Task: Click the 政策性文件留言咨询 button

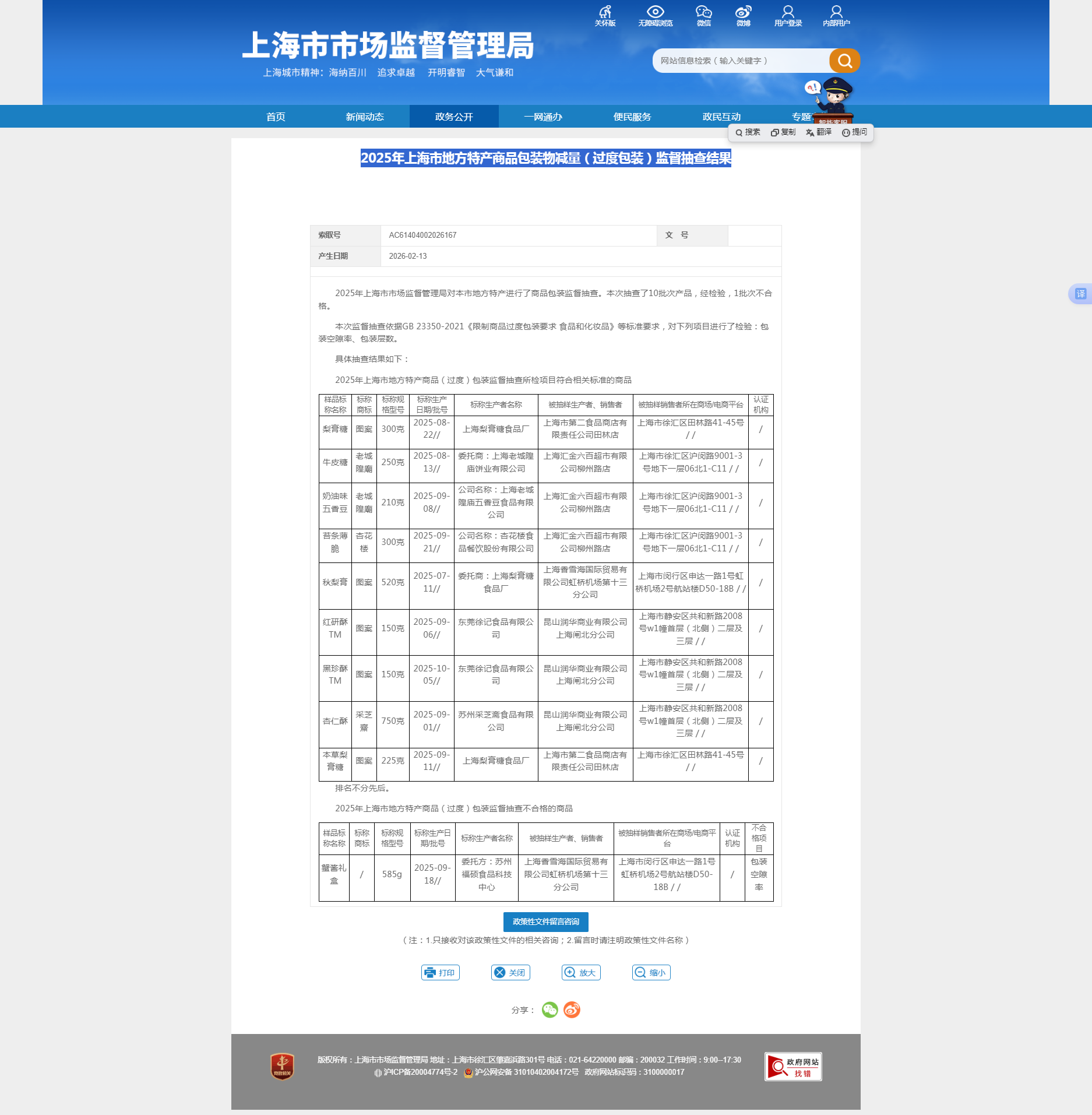Action: point(545,921)
